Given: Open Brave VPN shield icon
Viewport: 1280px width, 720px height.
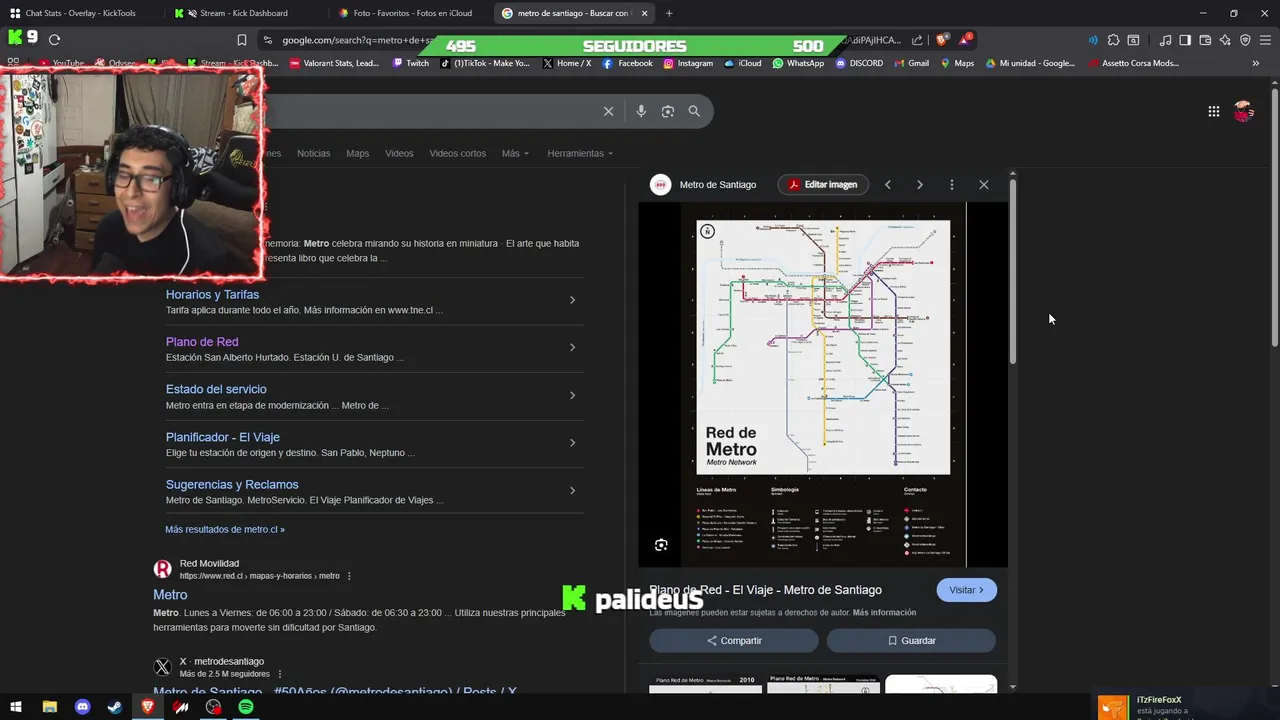Looking at the screenshot, I should click(1245, 40).
